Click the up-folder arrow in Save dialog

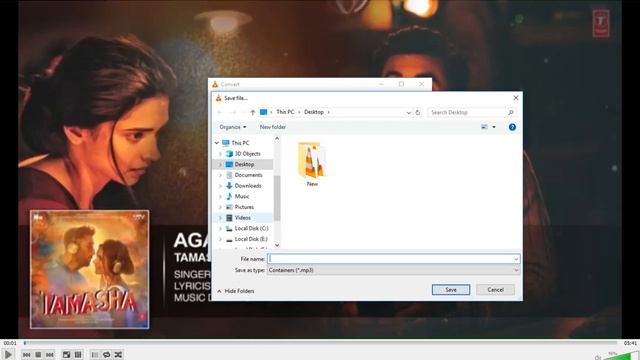[x=252, y=112]
